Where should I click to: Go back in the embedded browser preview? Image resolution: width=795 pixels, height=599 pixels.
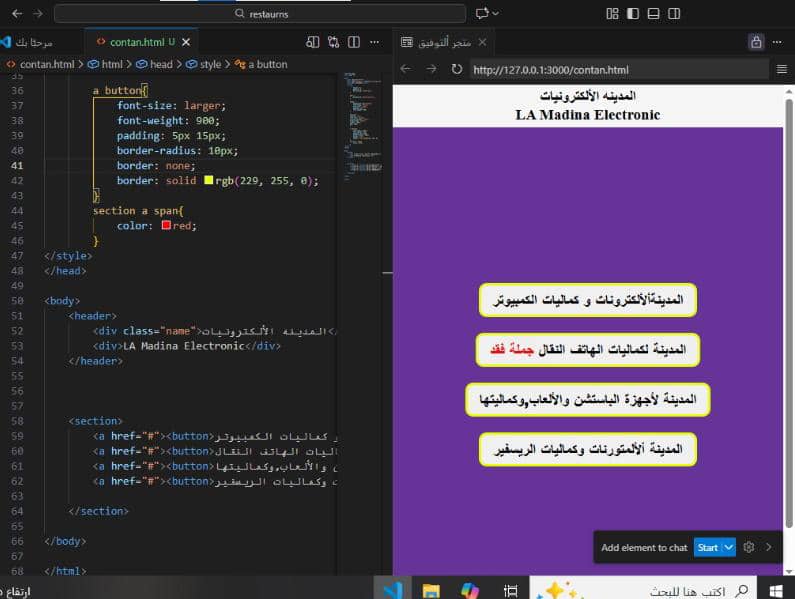click(x=406, y=69)
